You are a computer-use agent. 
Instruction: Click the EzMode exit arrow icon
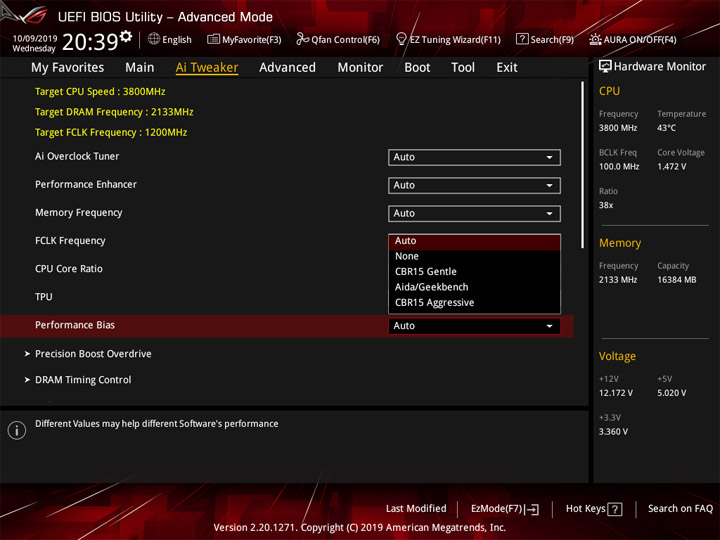[x=532, y=509]
